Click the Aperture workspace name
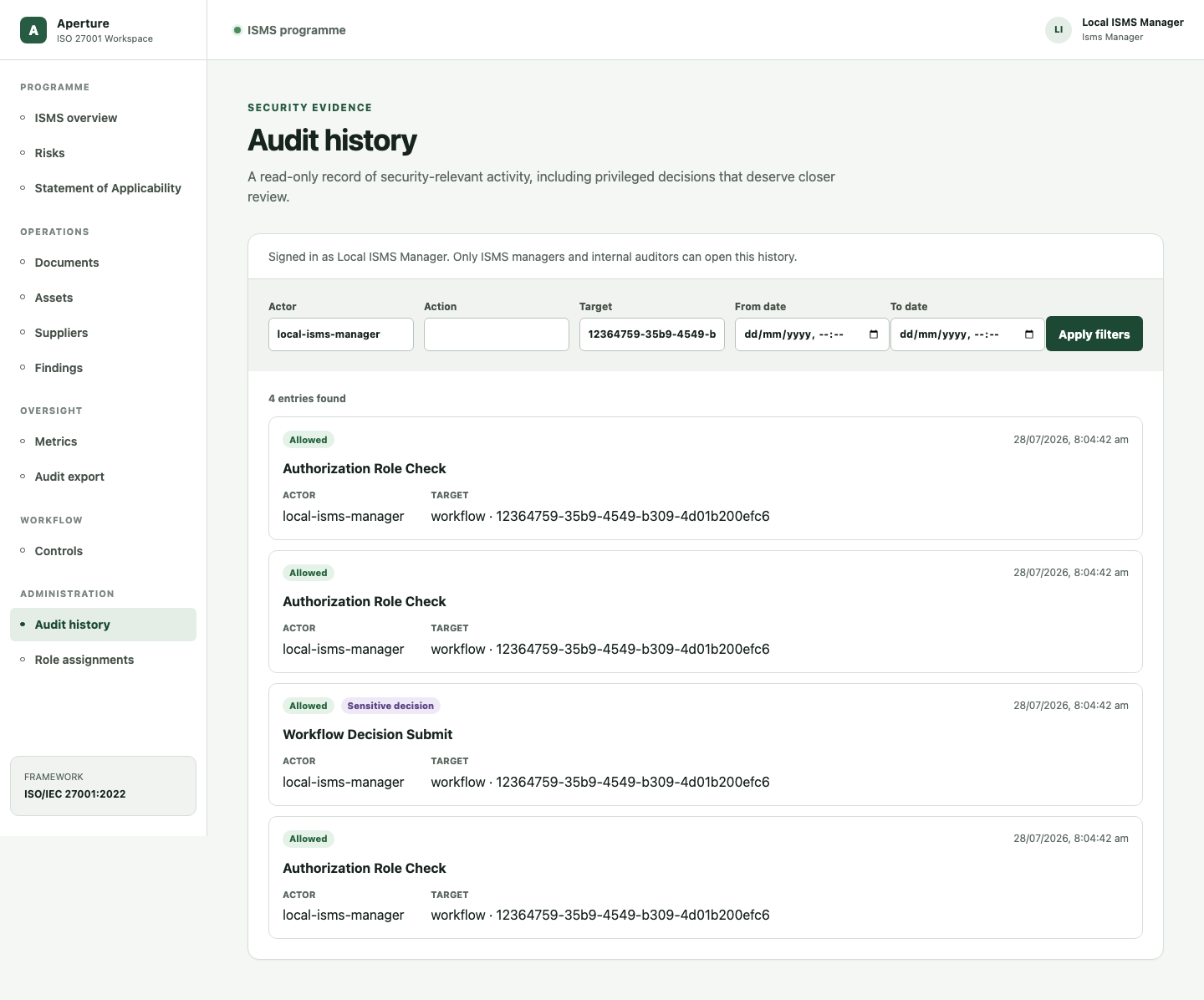The width and height of the screenshot is (1204, 1000). pos(83,23)
